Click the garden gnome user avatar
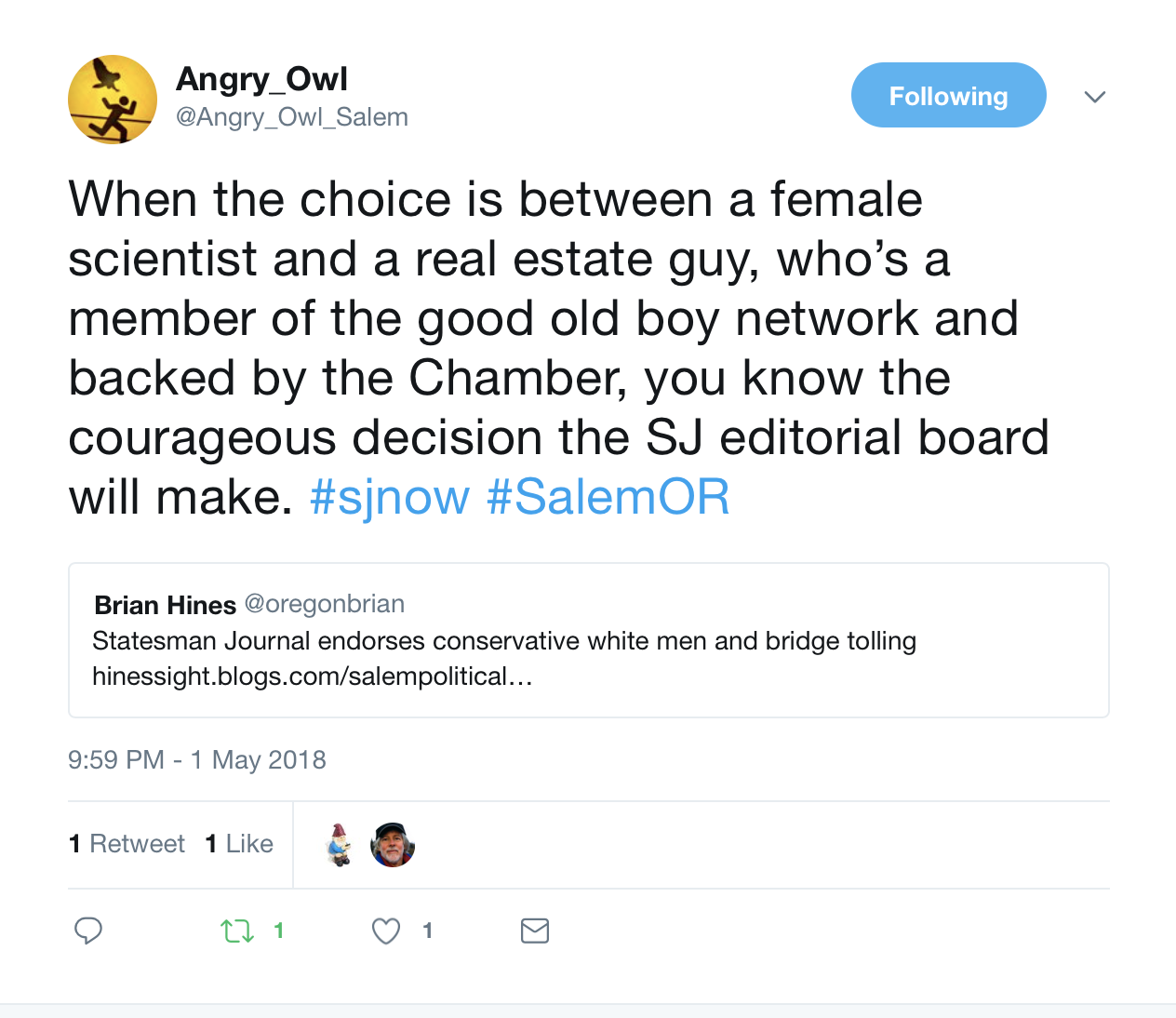The image size is (1176, 1018). pos(340,845)
